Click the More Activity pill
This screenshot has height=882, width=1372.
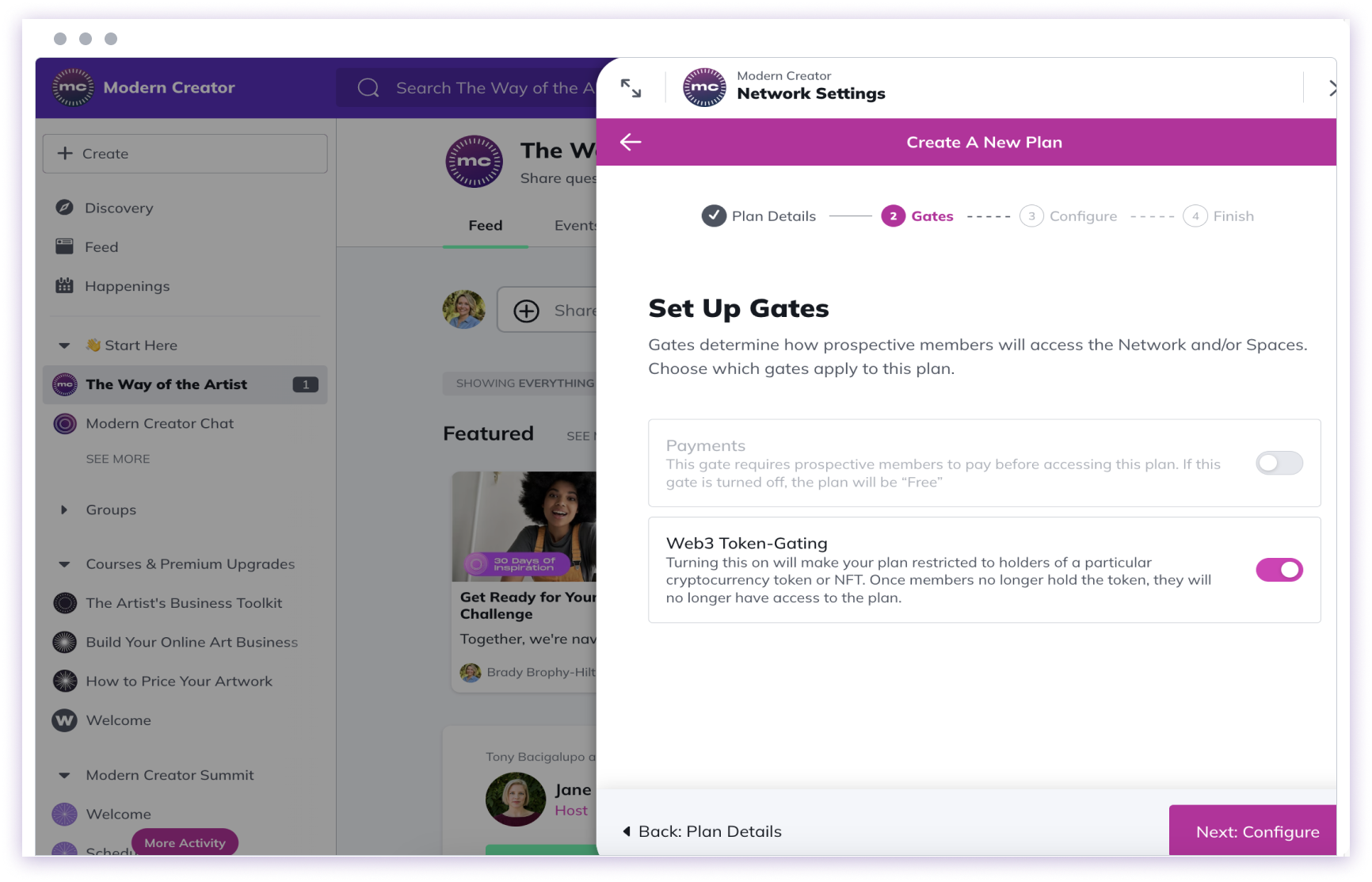(x=185, y=842)
